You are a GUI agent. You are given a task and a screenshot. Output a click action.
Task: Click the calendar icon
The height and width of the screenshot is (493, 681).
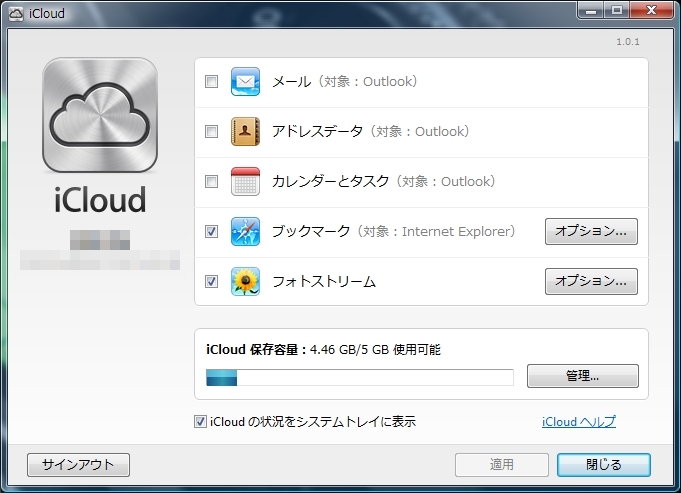tap(245, 181)
